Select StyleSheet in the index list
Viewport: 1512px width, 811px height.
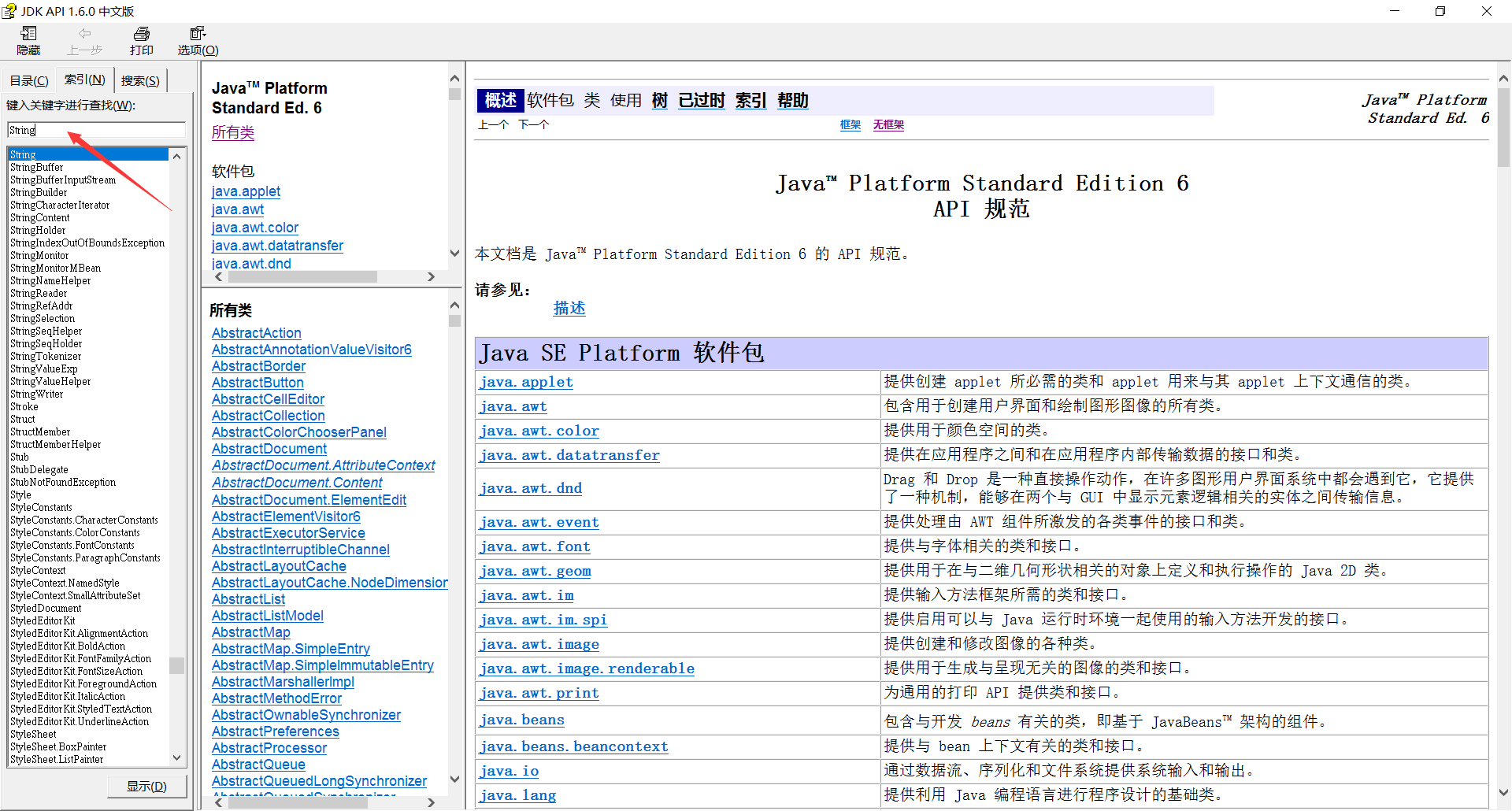pos(33,734)
